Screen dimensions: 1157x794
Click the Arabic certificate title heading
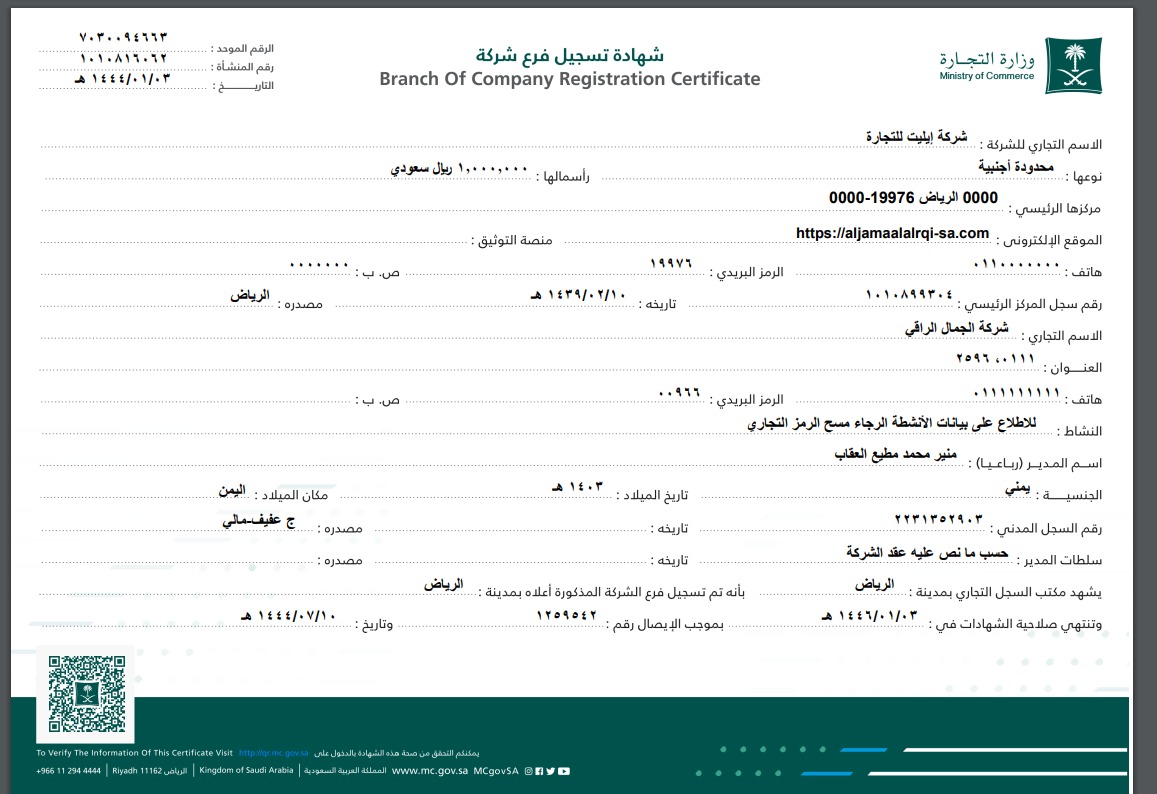click(569, 55)
